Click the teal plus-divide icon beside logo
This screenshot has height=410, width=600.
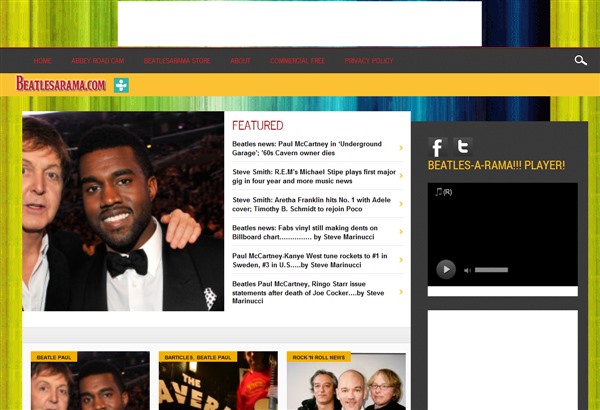[x=121, y=85]
